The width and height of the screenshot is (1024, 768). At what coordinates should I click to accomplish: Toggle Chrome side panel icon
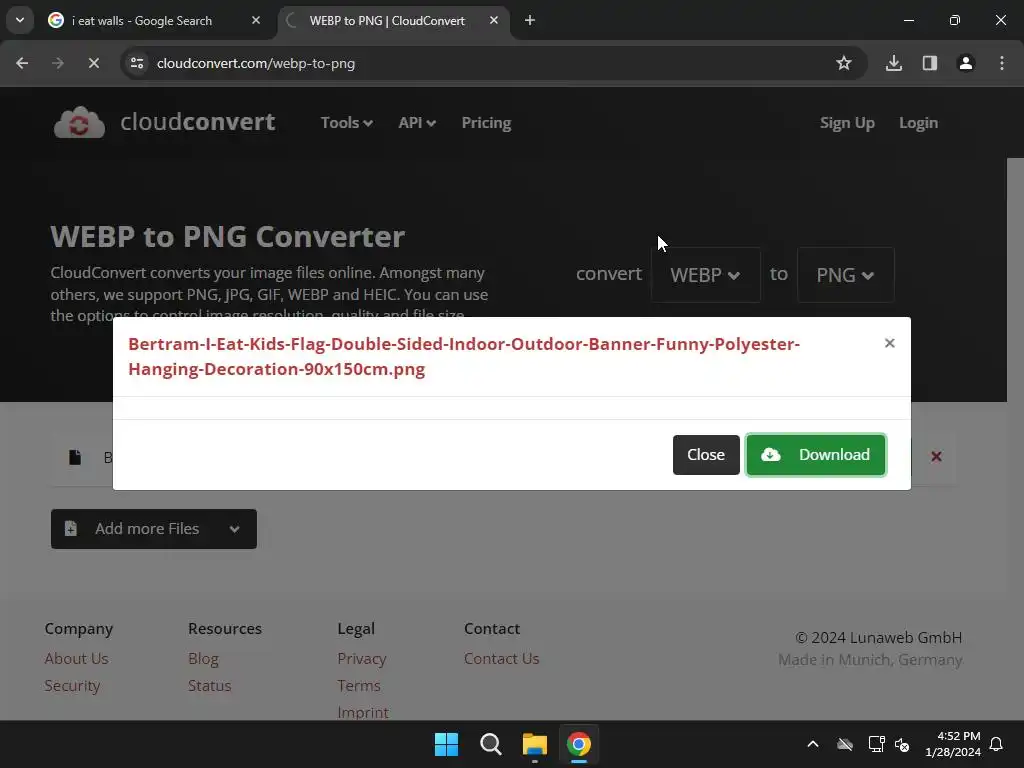(x=929, y=63)
